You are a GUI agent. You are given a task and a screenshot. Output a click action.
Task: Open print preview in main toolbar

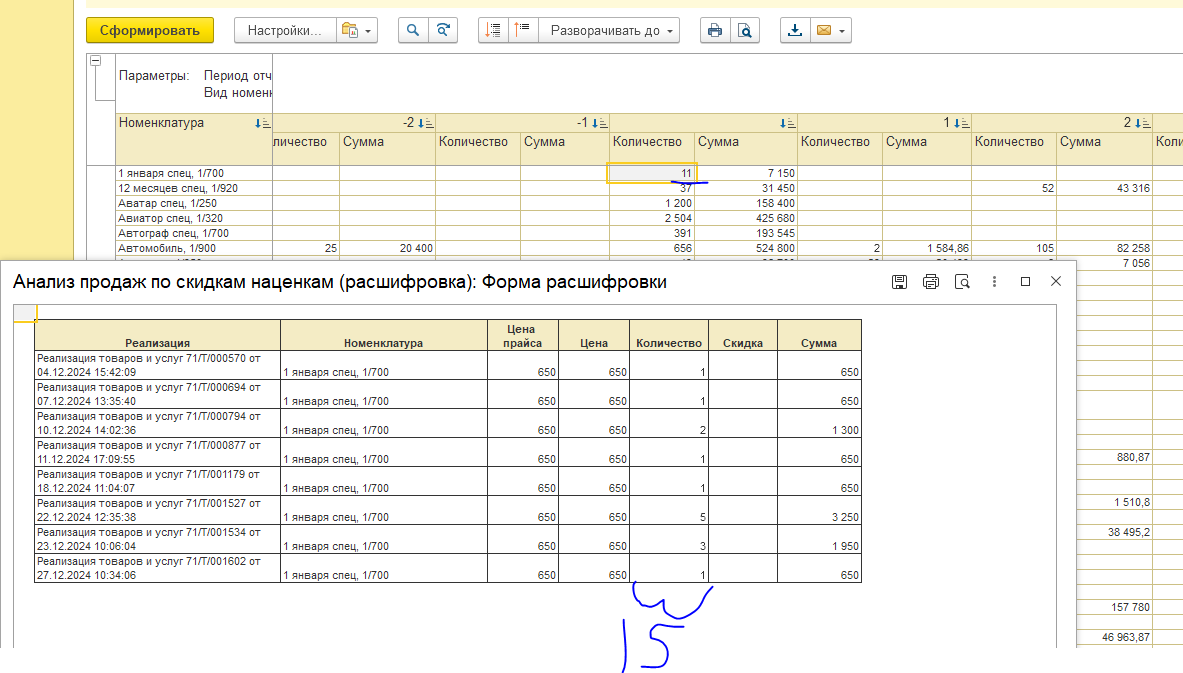tap(744, 30)
